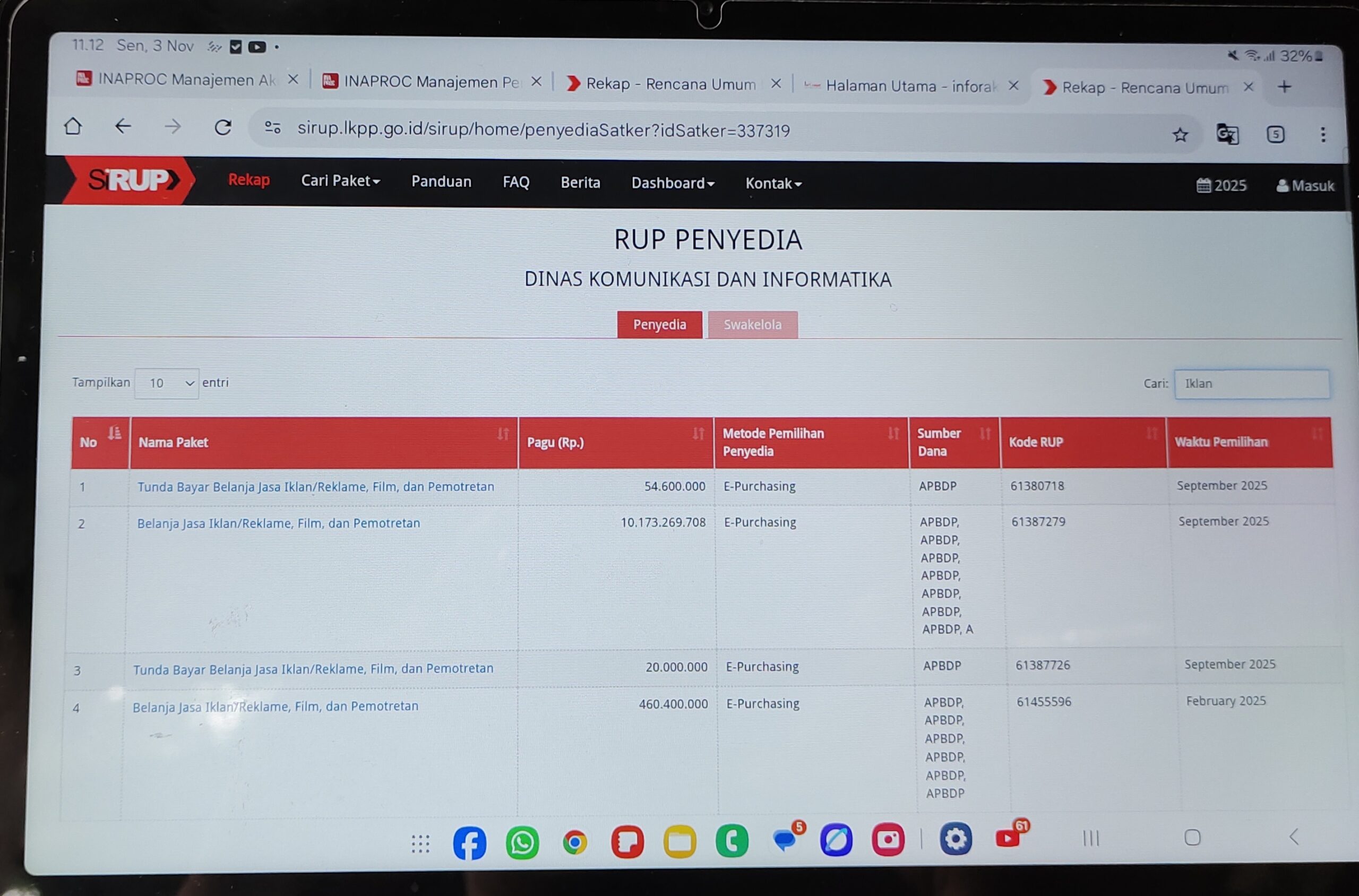Open WhatsApp from the dock
Image resolution: width=1359 pixels, height=896 pixels.
[522, 842]
